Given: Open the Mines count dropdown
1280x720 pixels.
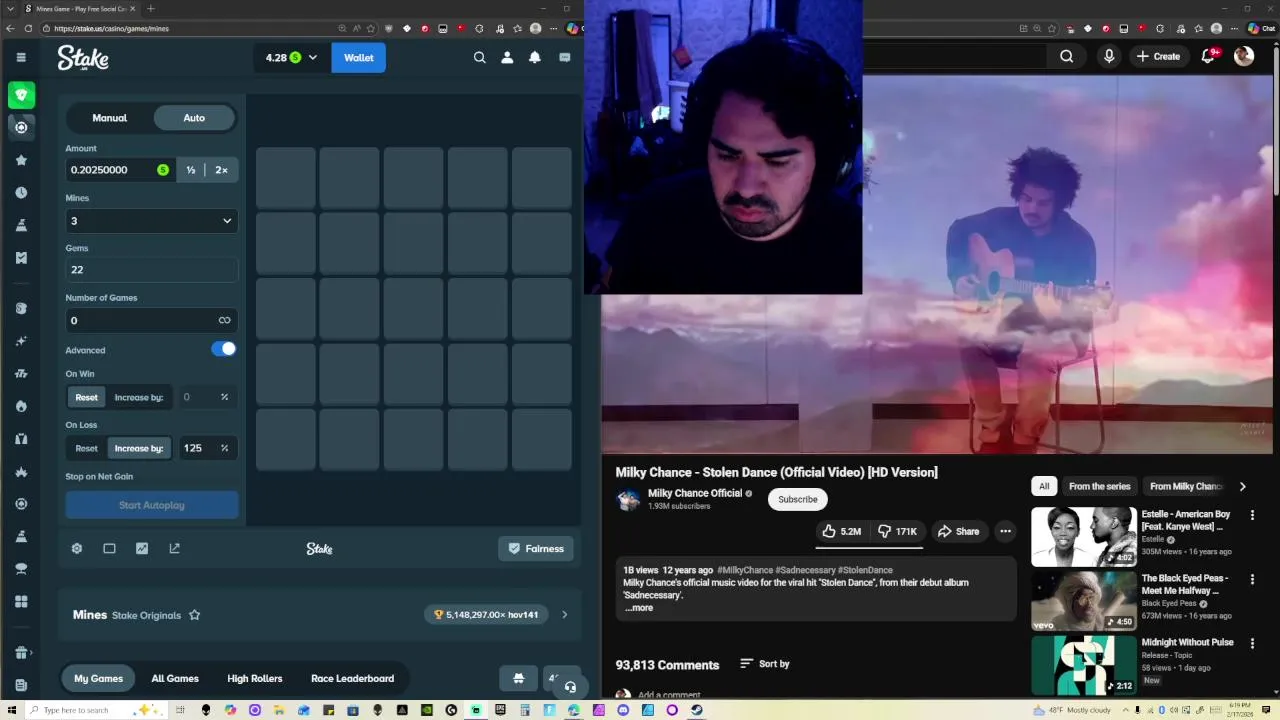Looking at the screenshot, I should point(152,221).
